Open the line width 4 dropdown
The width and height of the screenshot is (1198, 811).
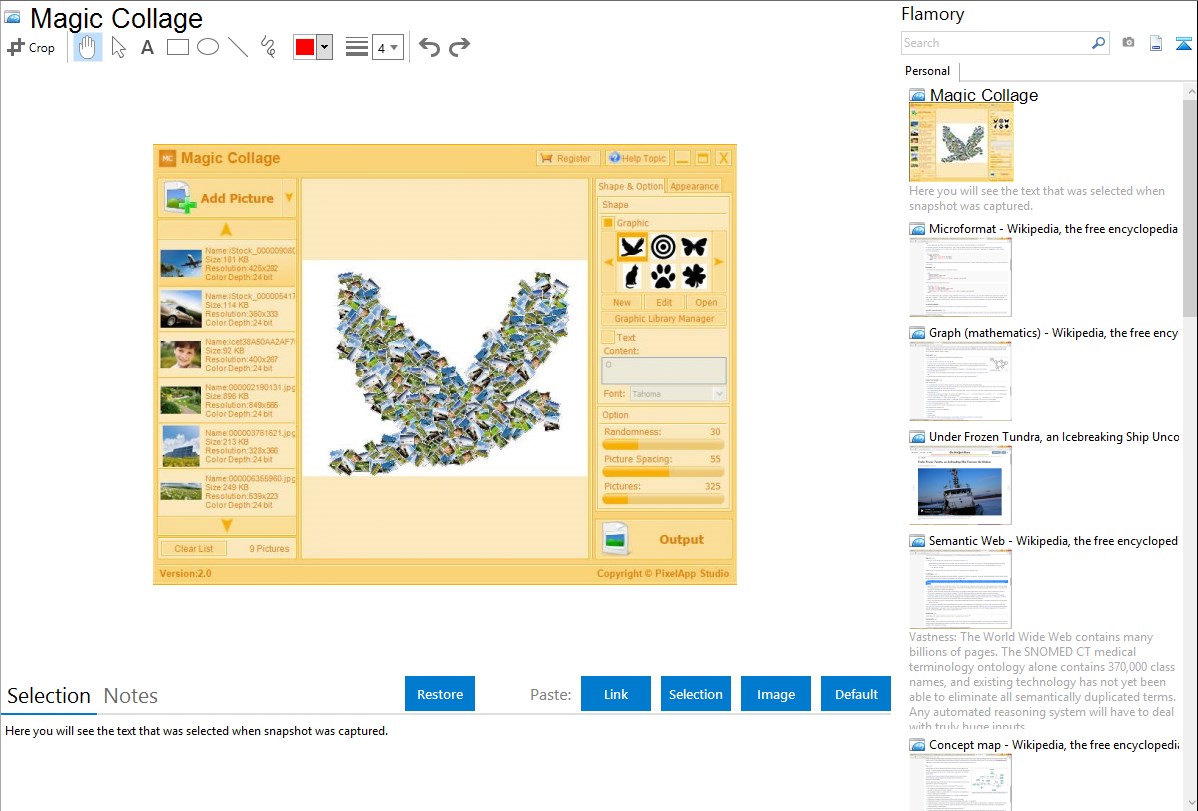point(387,48)
